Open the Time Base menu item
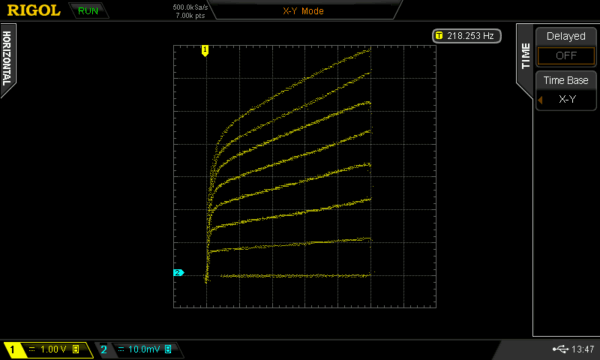600x360 pixels. [x=566, y=80]
